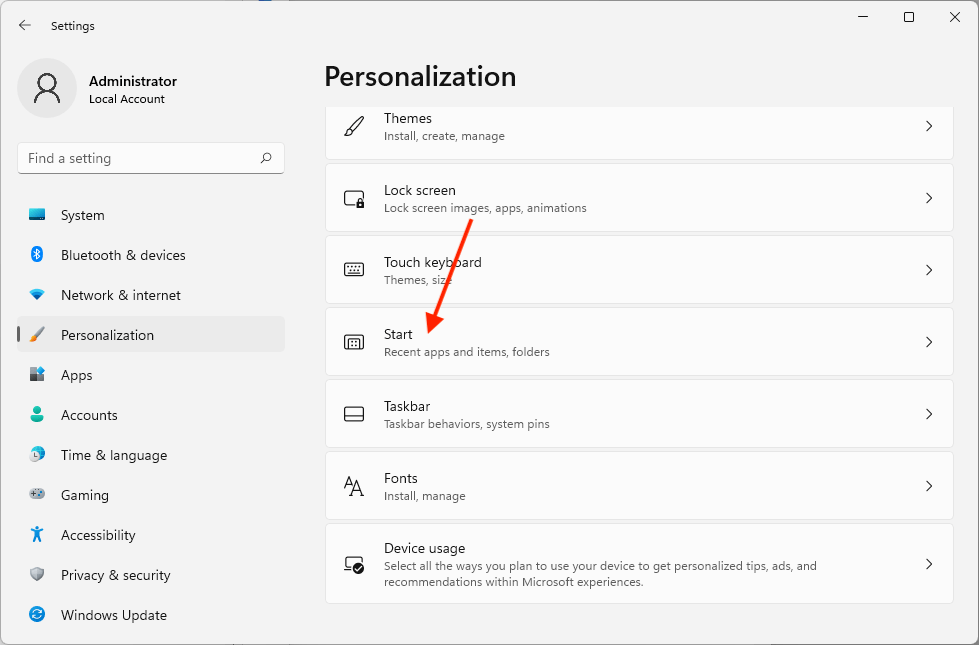Go to Privacy & security
The height and width of the screenshot is (645, 979).
point(151,574)
